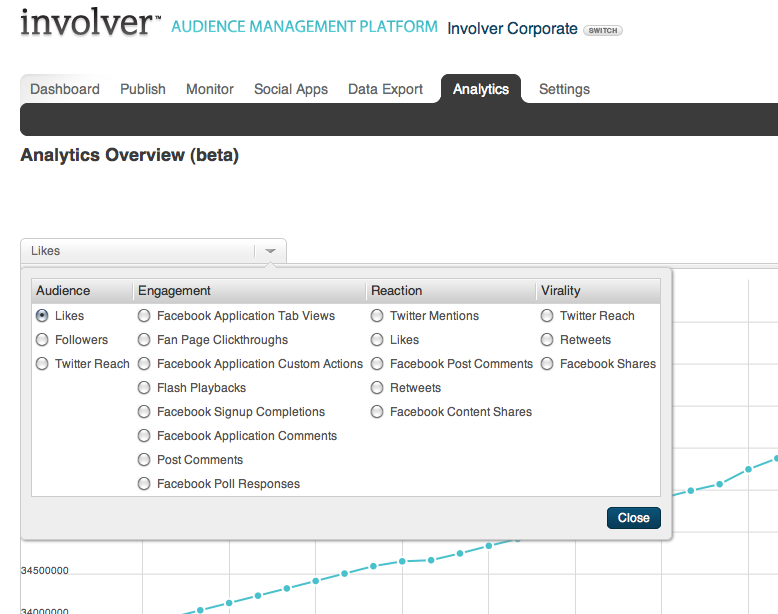Screen dimensions: 778x614
Task: Click the Engagement column header
Action: point(250,291)
